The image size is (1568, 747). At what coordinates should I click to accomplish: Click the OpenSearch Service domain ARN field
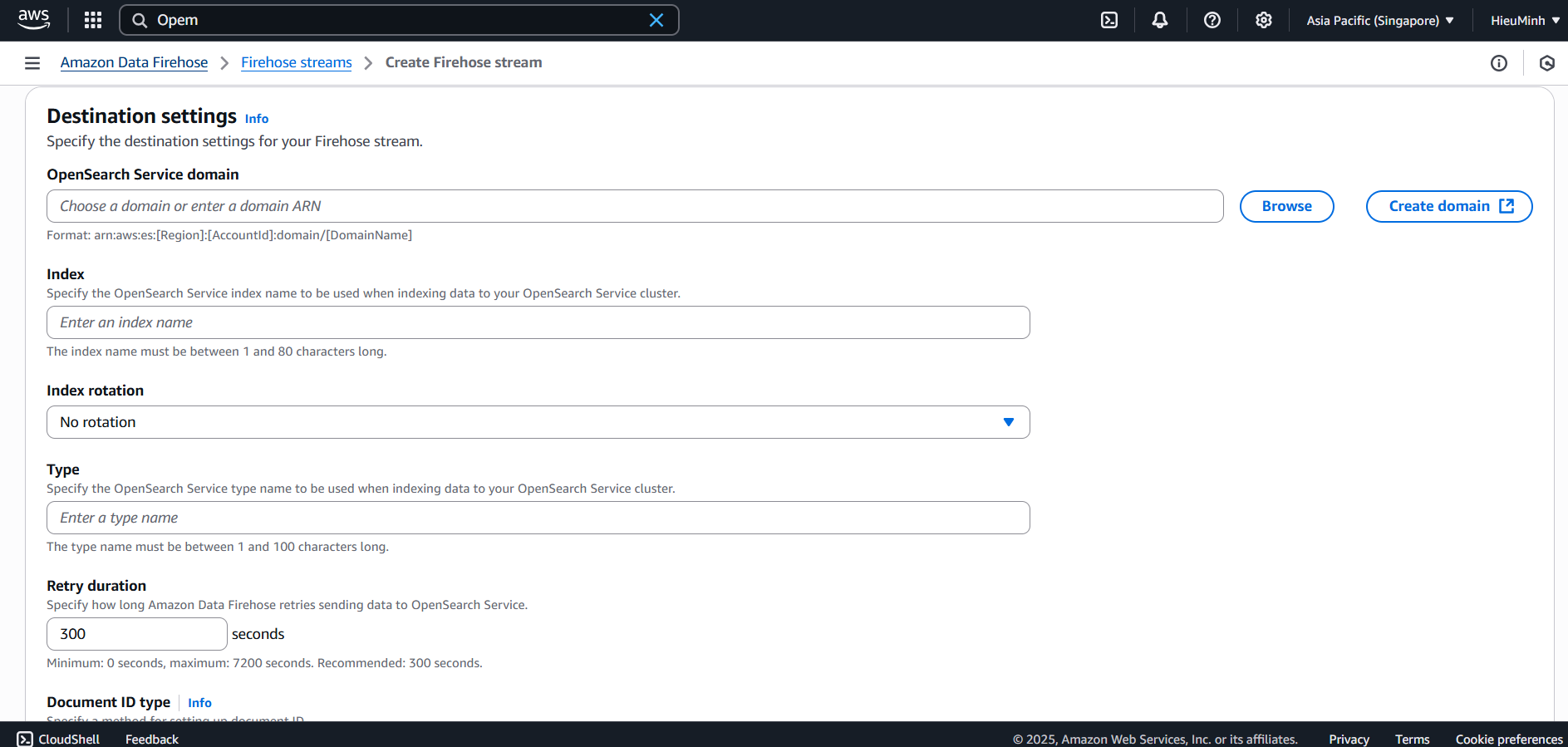(635, 206)
